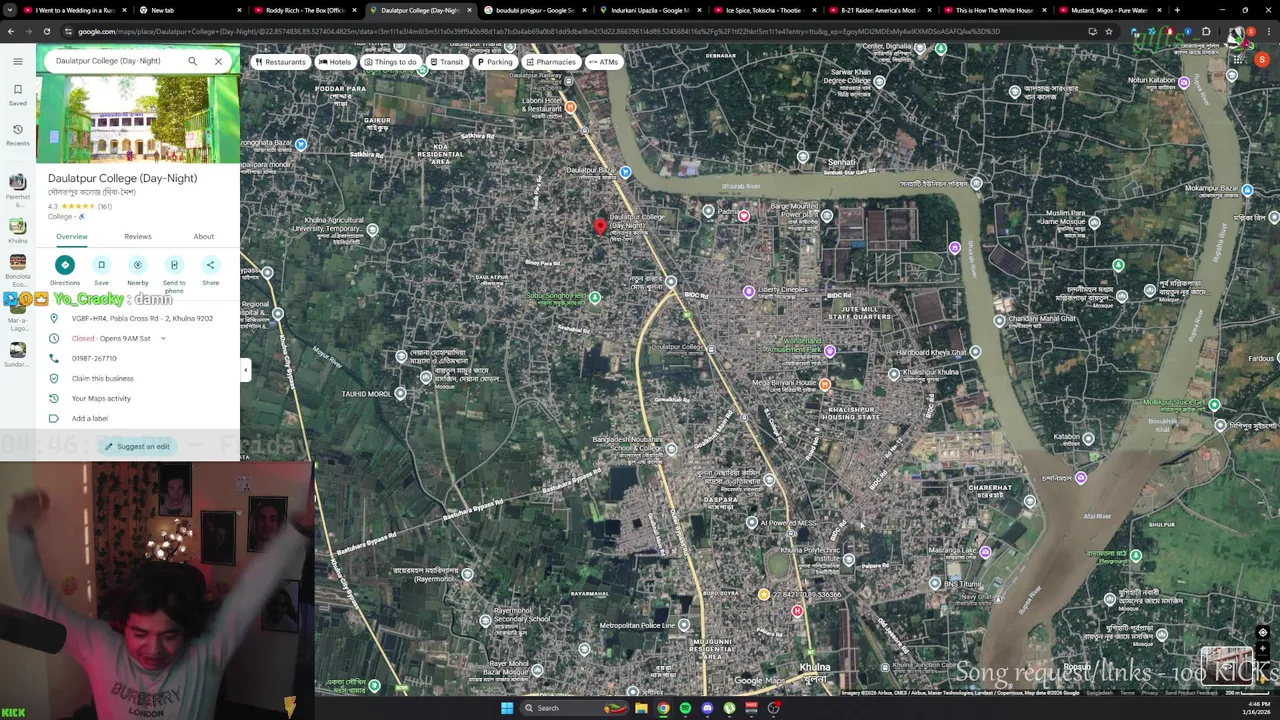Open Chrome extensions puzzle icon
Screen dimensions: 1280x720
click(1206, 31)
